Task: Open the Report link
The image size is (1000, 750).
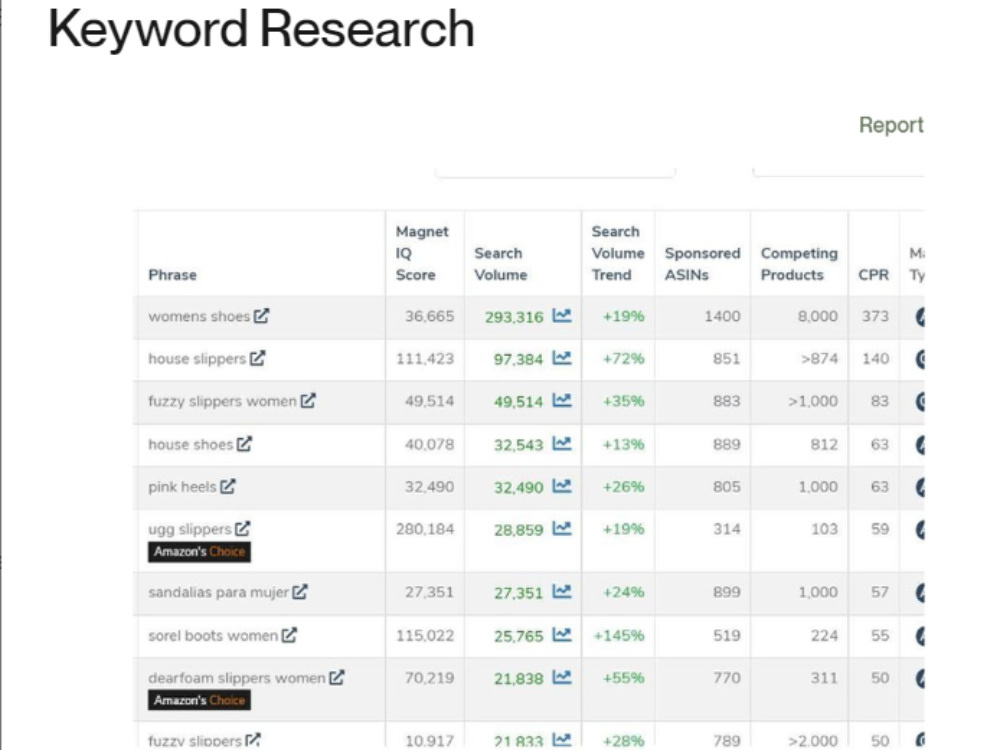Action: 891,125
